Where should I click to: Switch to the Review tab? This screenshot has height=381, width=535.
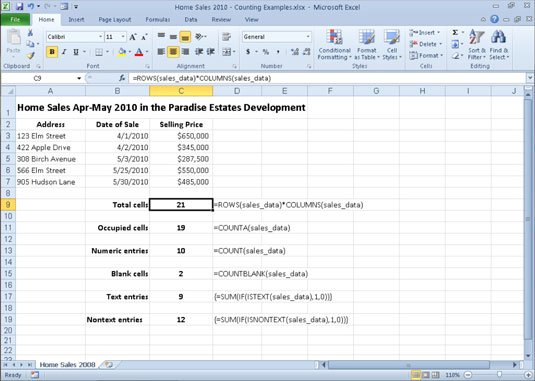point(221,20)
